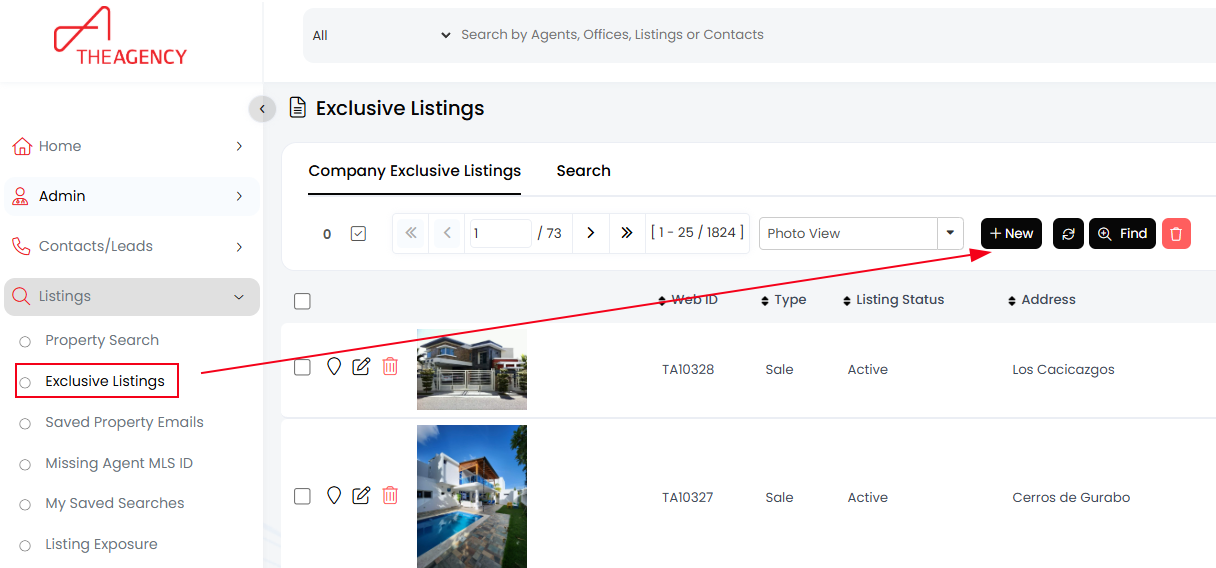The image size is (1216, 568).
Task: Open Property Search in sidebar
Action: click(102, 340)
